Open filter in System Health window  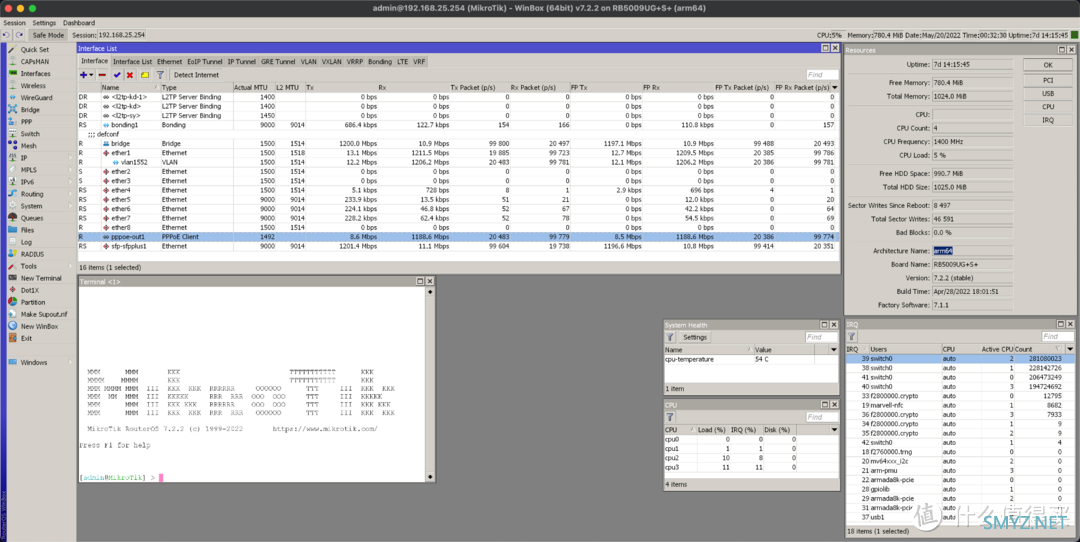[x=669, y=337]
